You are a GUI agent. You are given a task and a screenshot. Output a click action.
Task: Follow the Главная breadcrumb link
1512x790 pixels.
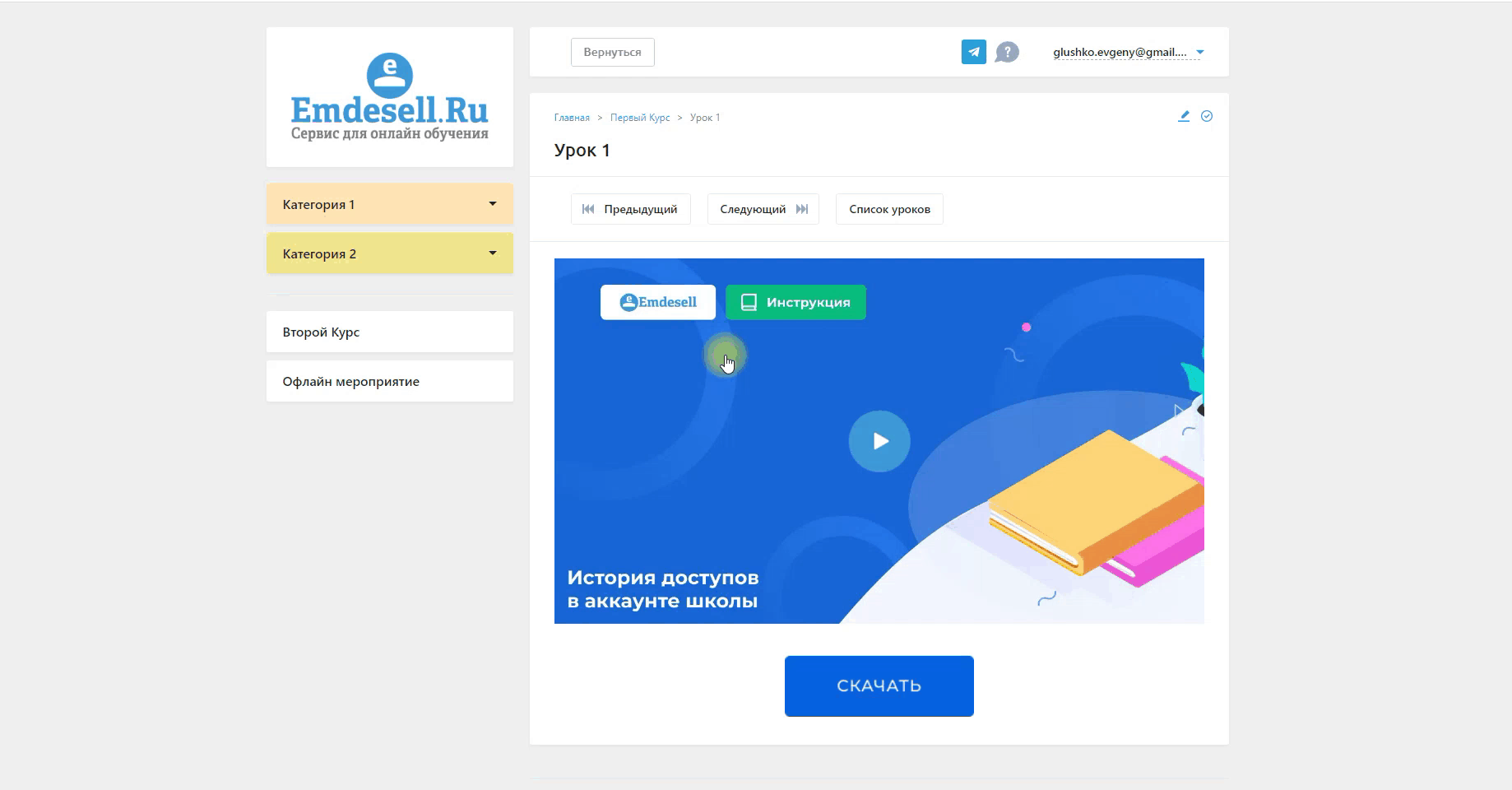[572, 118]
